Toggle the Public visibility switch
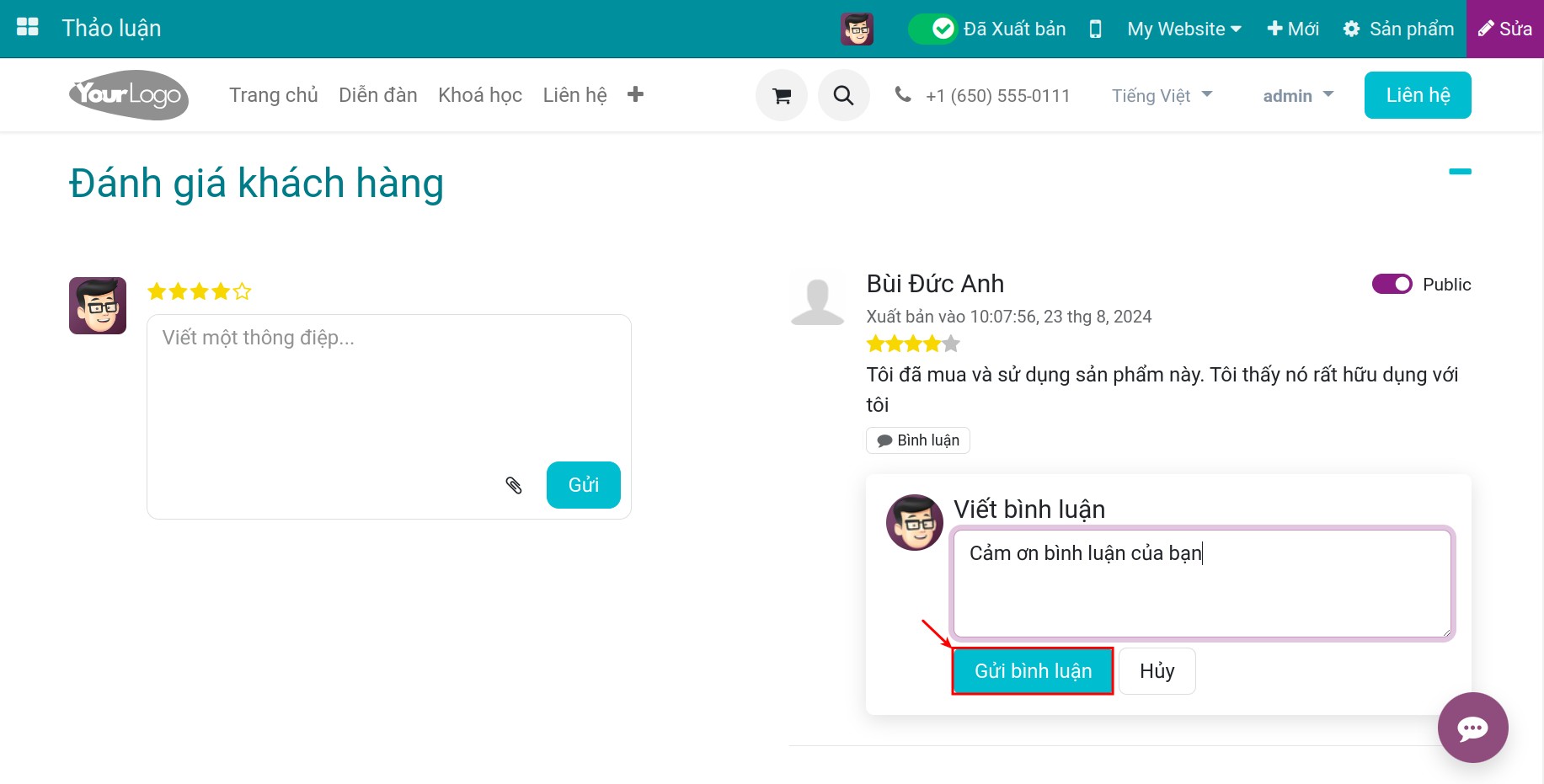1544x784 pixels. point(1392,284)
